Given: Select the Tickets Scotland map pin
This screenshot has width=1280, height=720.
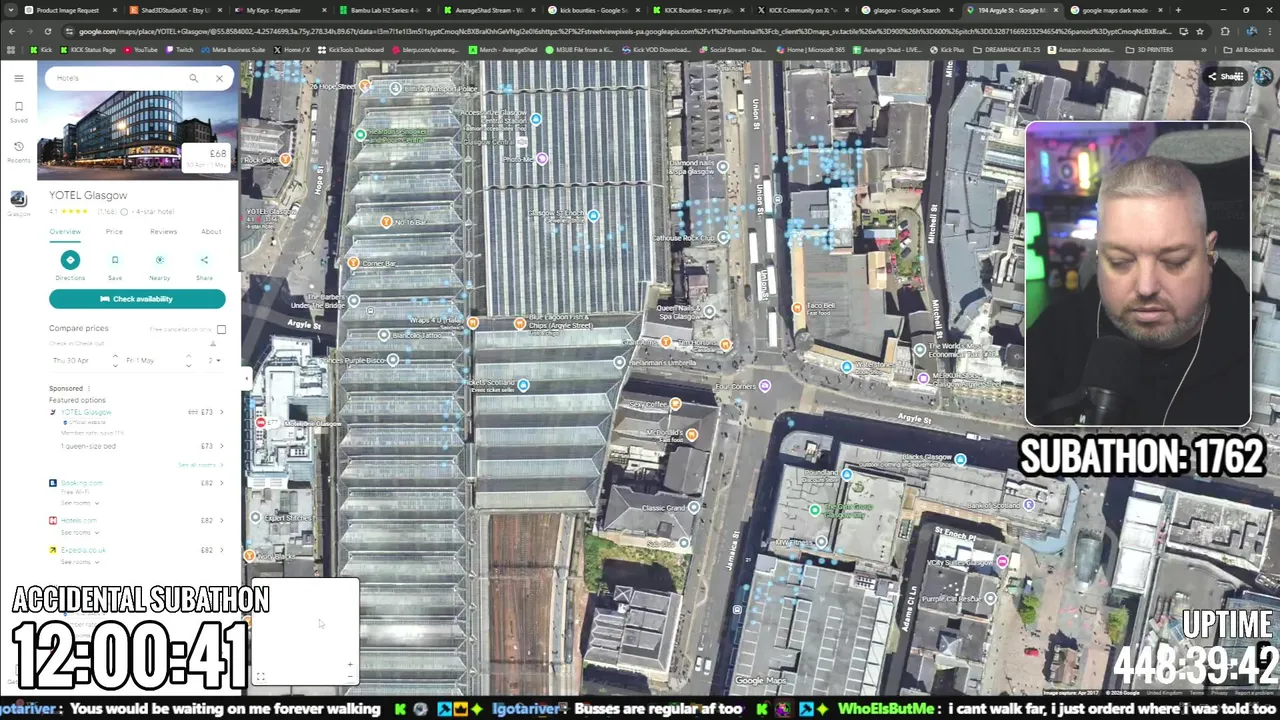Looking at the screenshot, I should (x=523, y=385).
